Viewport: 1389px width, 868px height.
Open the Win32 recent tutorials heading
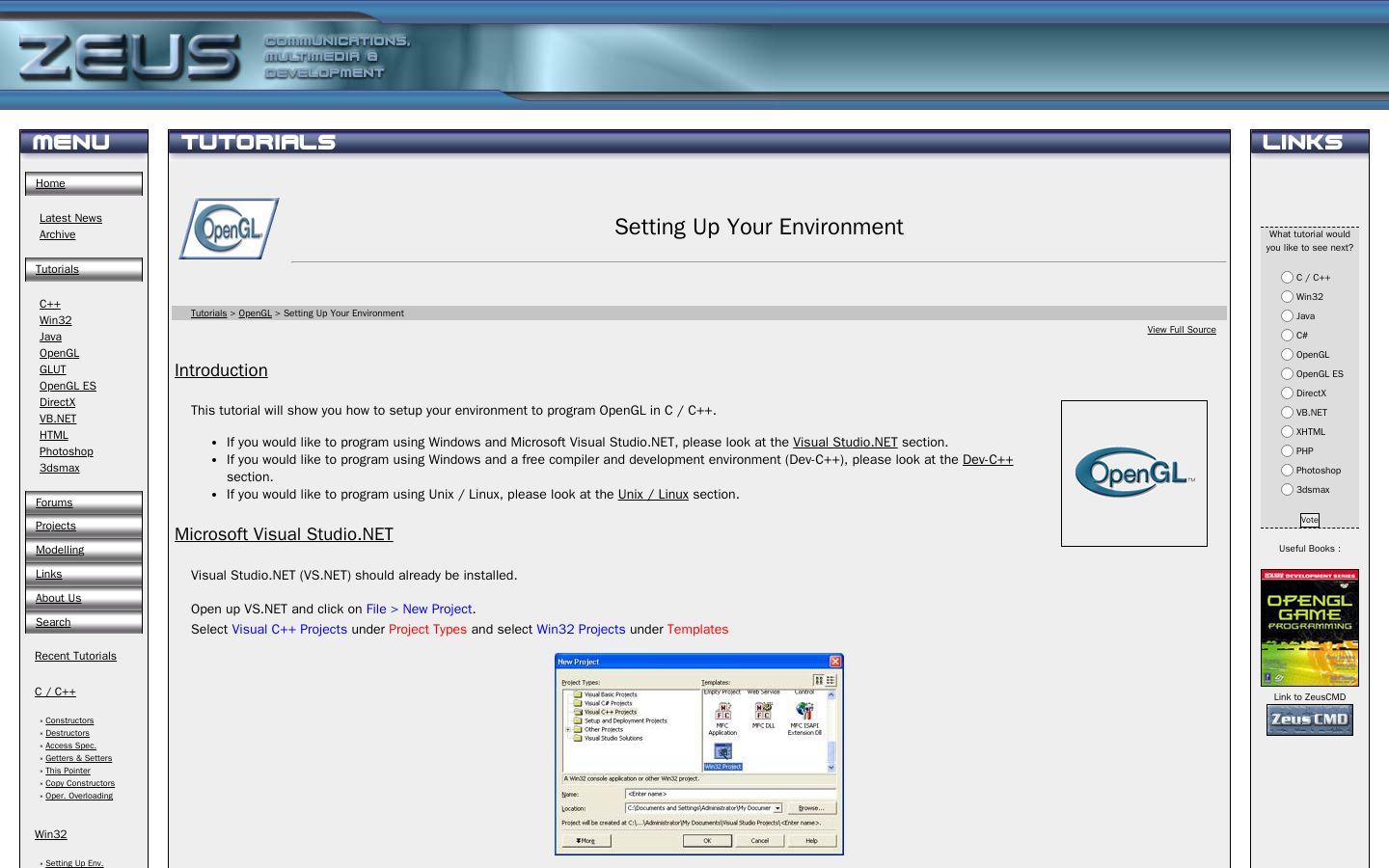pos(50,834)
